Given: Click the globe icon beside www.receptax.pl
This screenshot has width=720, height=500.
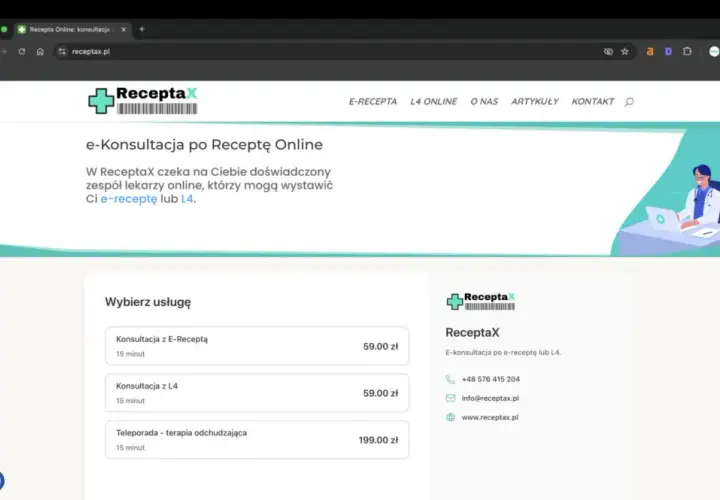Looking at the screenshot, I should [x=450, y=417].
